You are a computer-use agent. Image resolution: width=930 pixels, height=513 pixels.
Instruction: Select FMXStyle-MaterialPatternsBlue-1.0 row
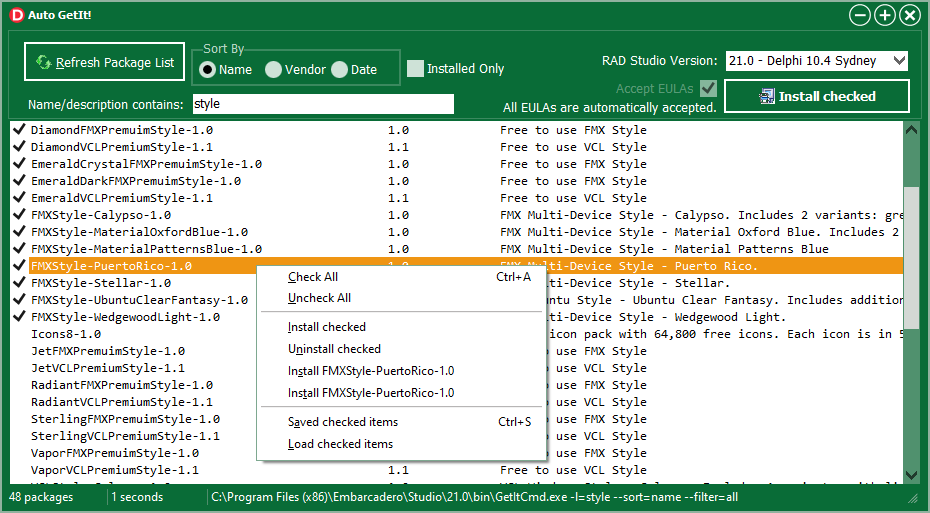tap(457, 249)
